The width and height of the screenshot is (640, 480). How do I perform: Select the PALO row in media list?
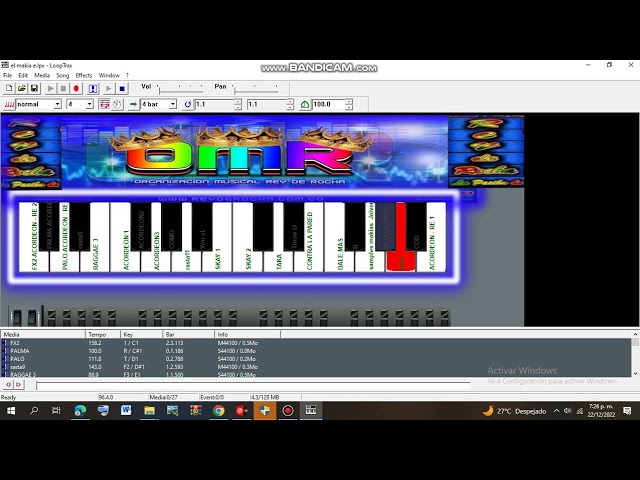tap(316, 359)
